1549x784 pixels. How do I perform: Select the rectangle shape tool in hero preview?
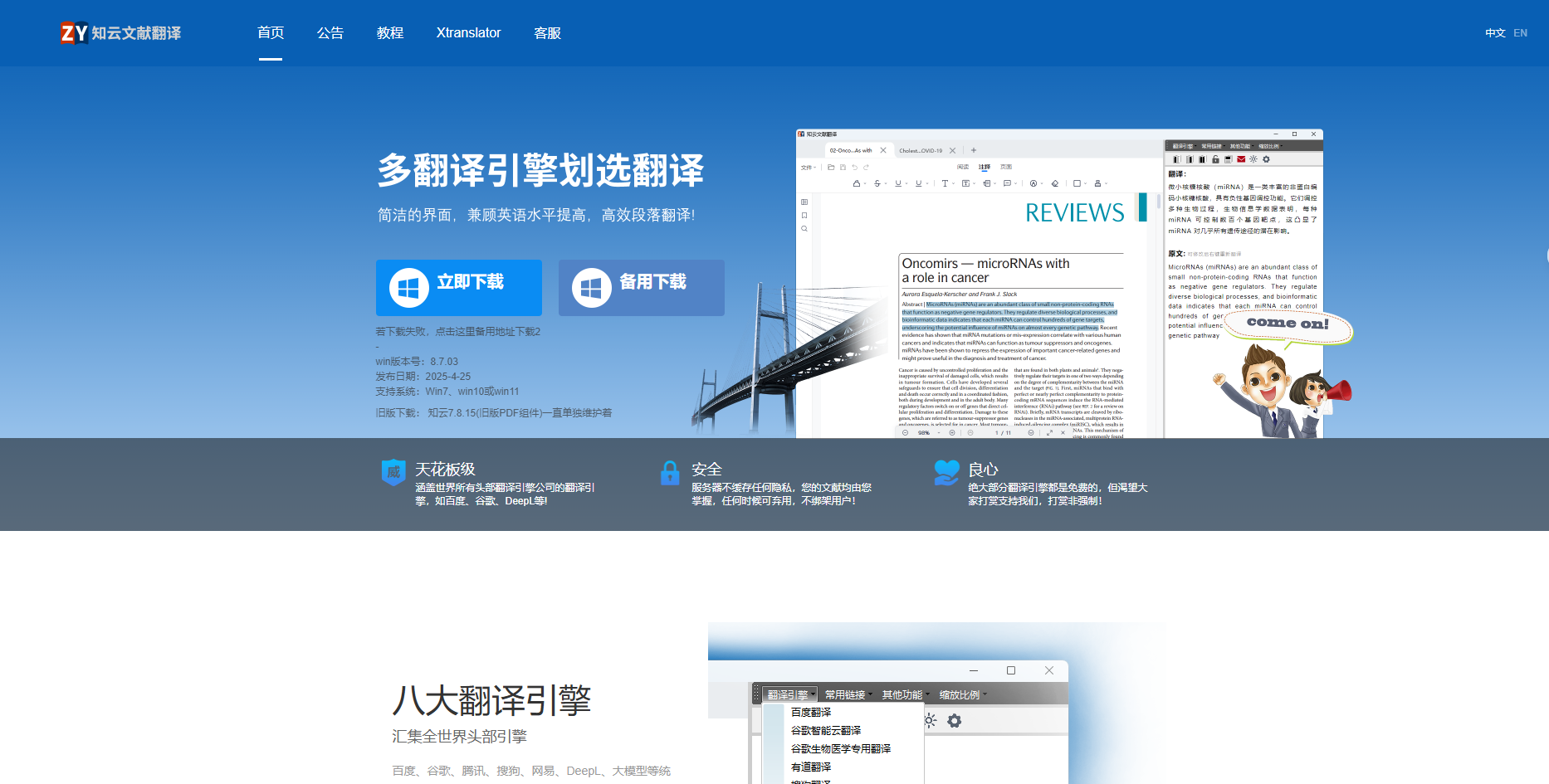click(x=1077, y=183)
